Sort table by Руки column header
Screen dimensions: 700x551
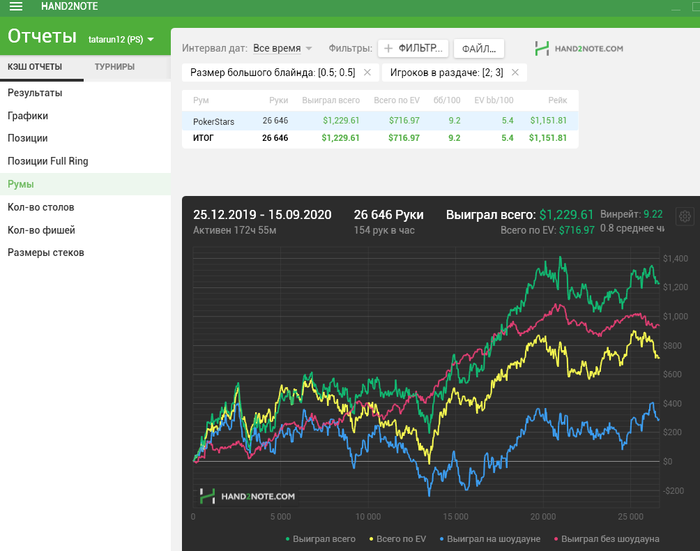[279, 100]
